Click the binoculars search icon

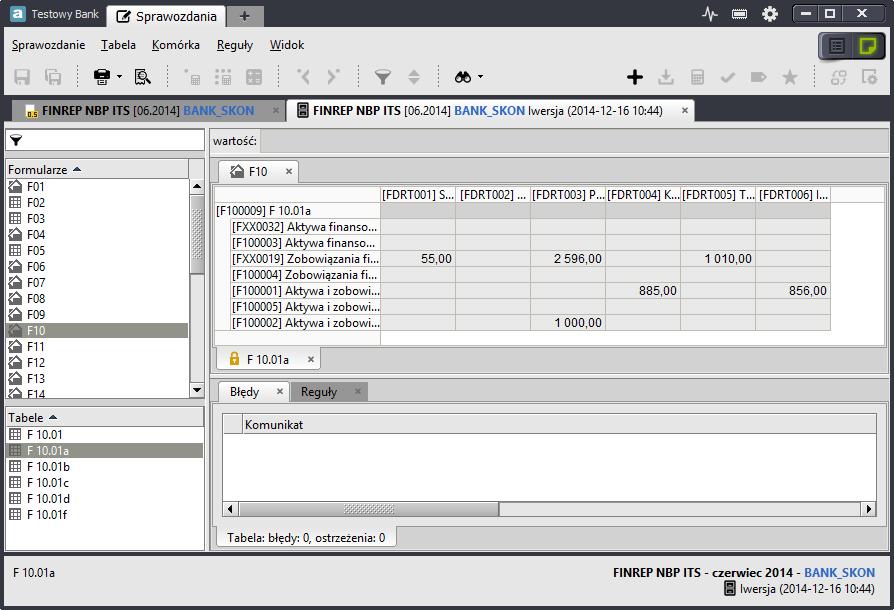tap(463, 77)
